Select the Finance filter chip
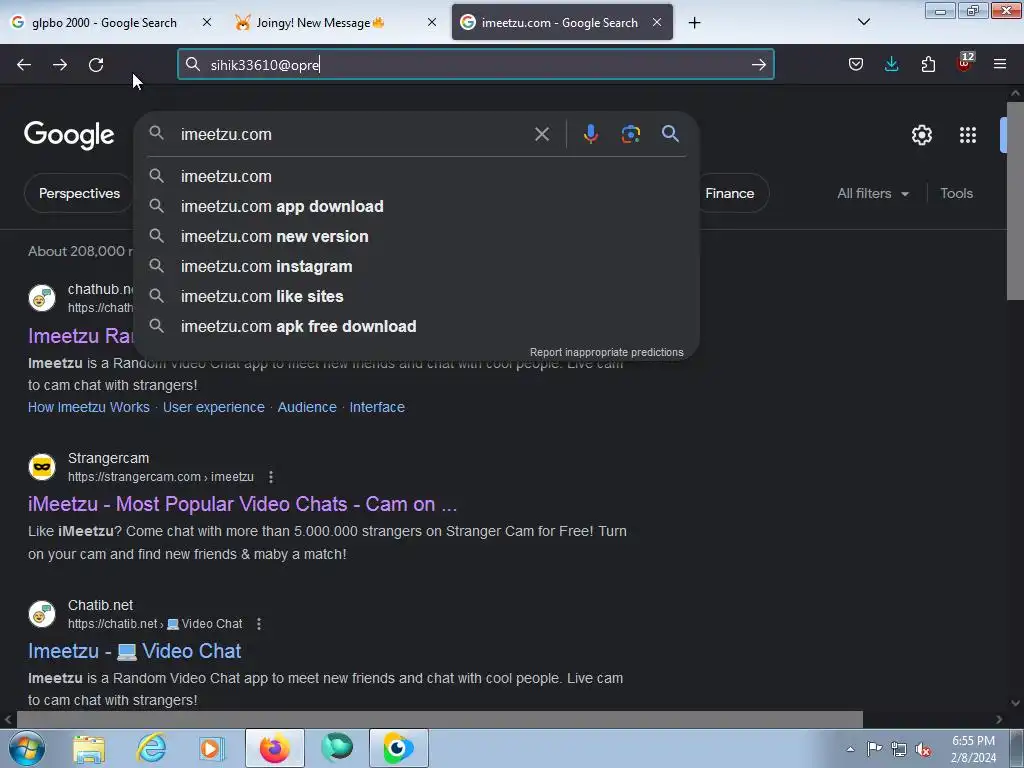 coord(730,193)
